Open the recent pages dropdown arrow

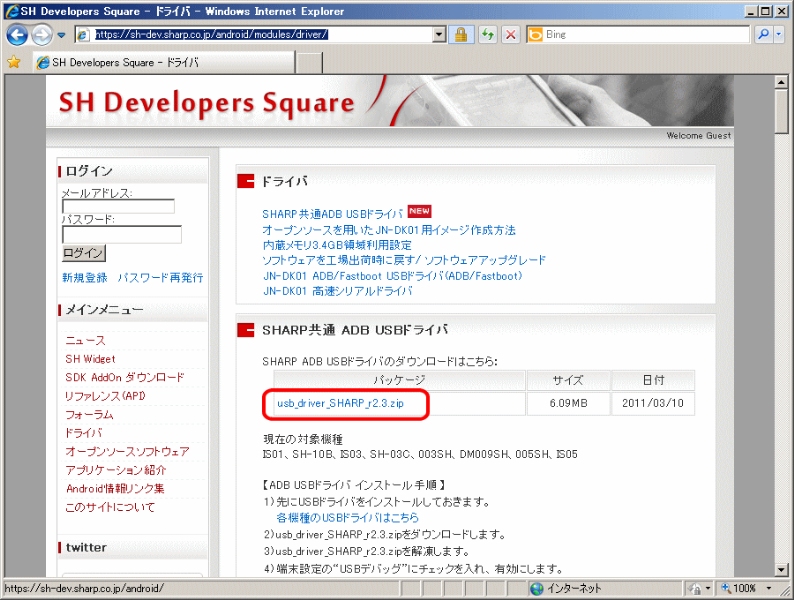click(x=61, y=35)
